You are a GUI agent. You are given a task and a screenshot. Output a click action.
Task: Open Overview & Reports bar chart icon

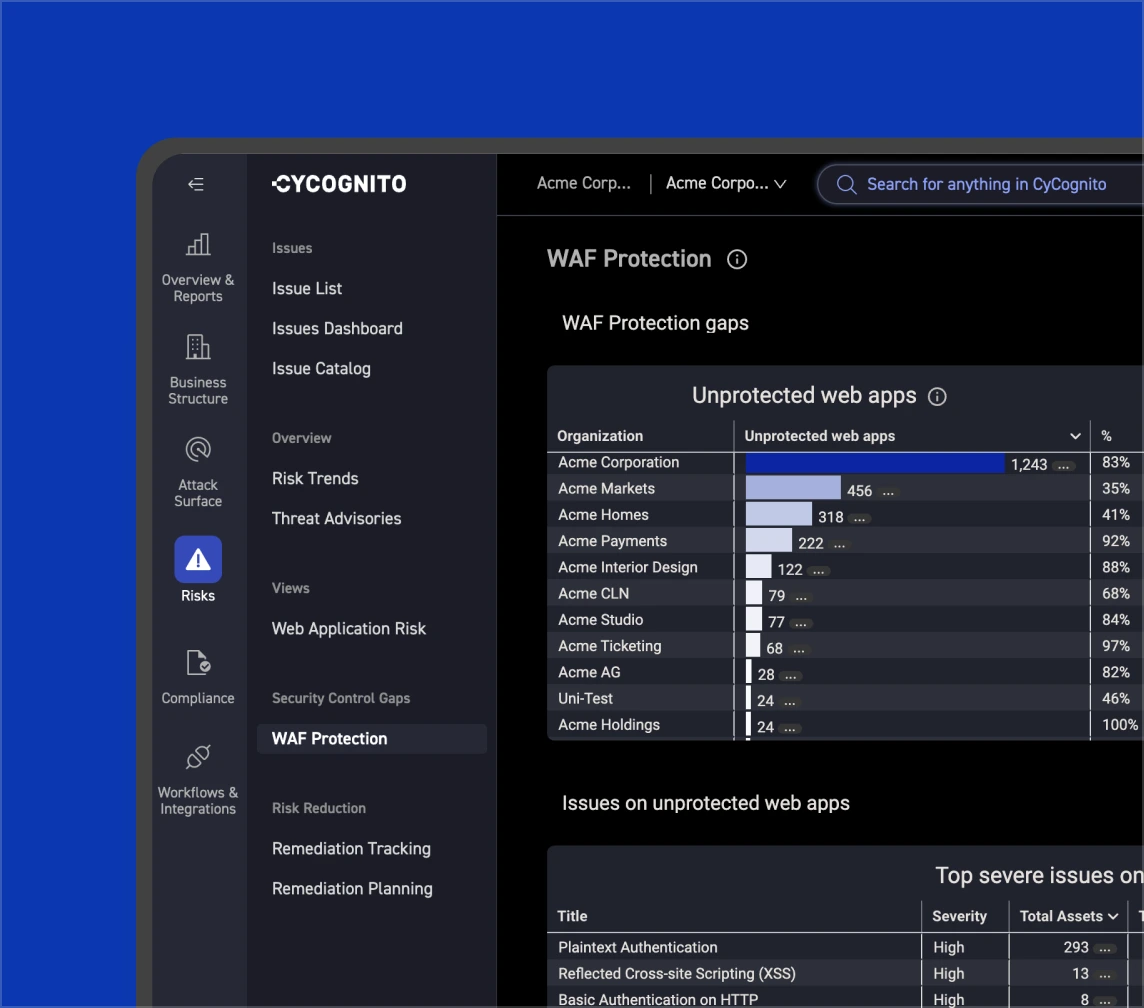[x=198, y=245]
